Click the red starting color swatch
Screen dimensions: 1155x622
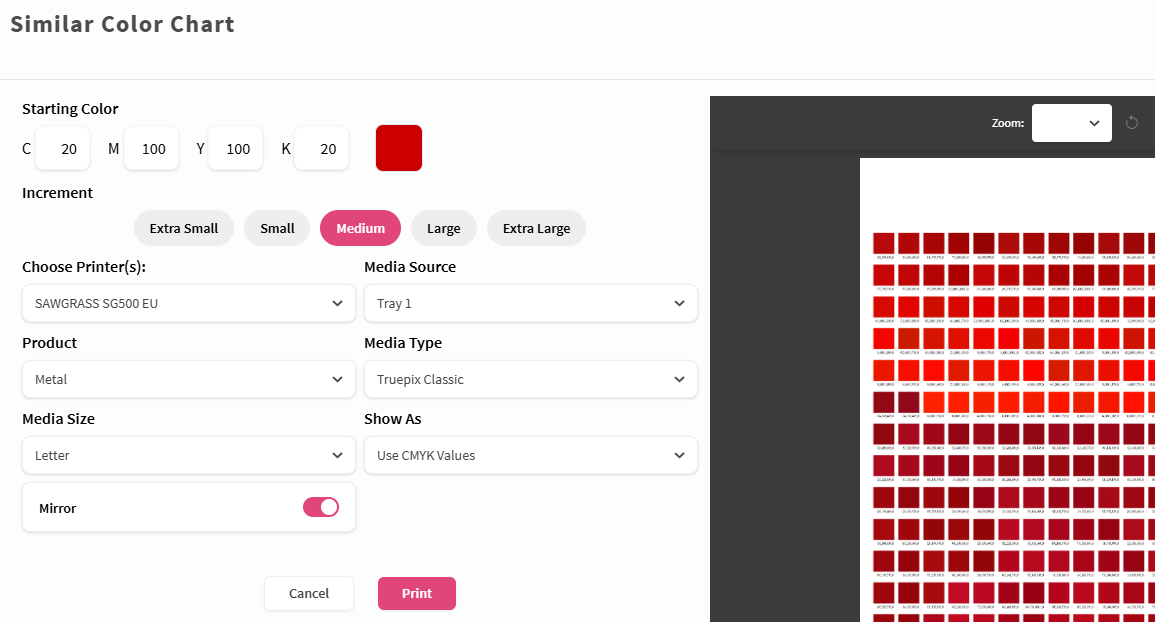pos(399,148)
